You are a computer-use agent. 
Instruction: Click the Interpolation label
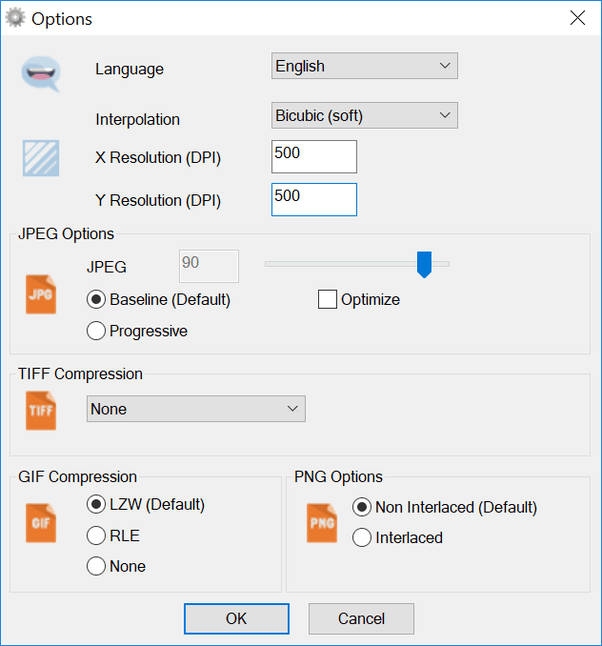tap(138, 119)
